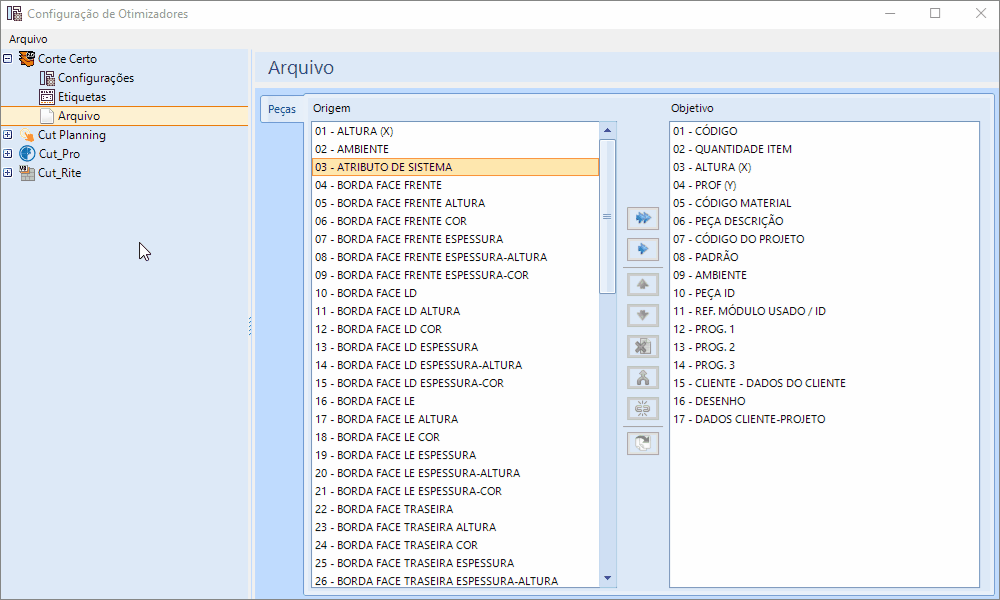Image resolution: width=1000 pixels, height=600 pixels.
Task: Select '01 - ALTURA (X)' in Origem list
Action: click(x=455, y=131)
